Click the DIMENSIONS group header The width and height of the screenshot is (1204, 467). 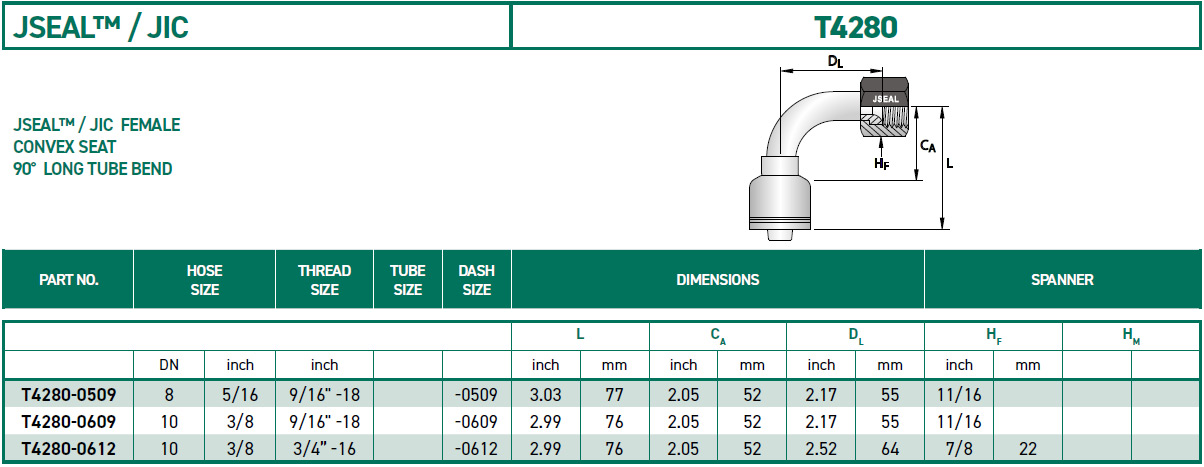[718, 280]
